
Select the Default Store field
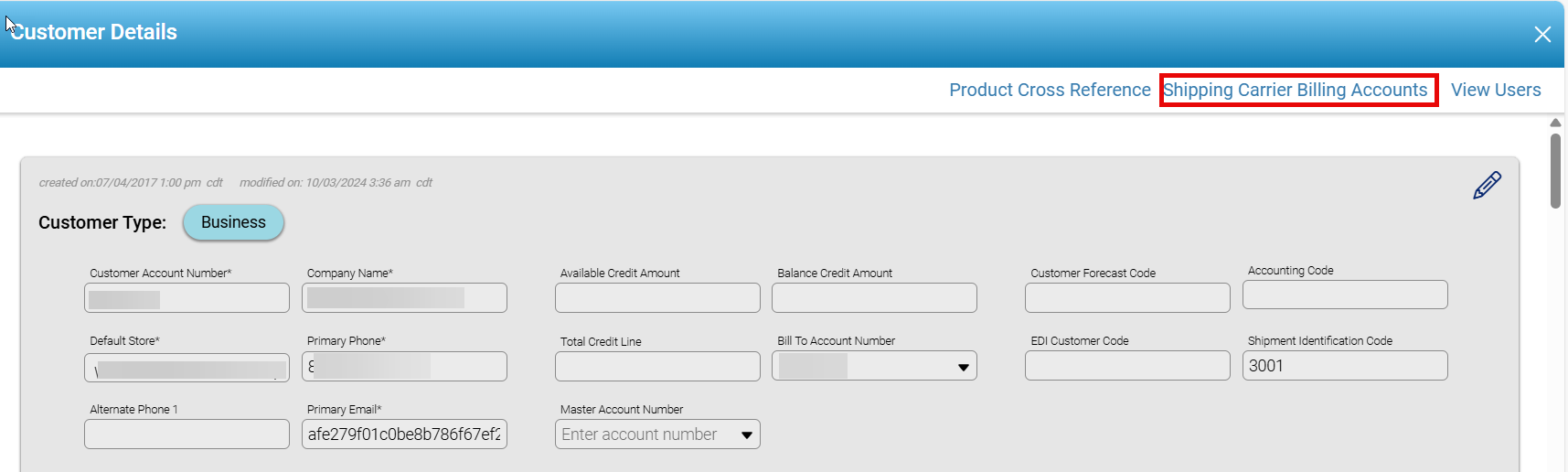[x=187, y=368]
